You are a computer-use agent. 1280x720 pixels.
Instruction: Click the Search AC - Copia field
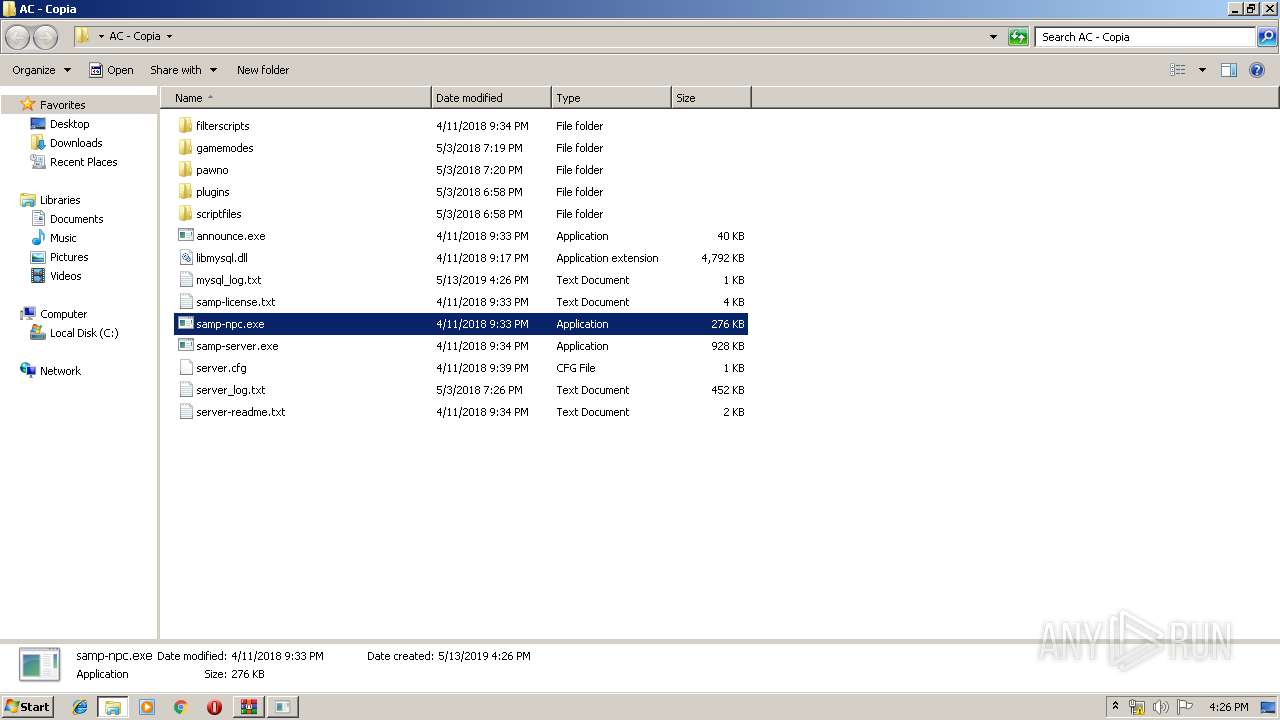(x=1145, y=37)
